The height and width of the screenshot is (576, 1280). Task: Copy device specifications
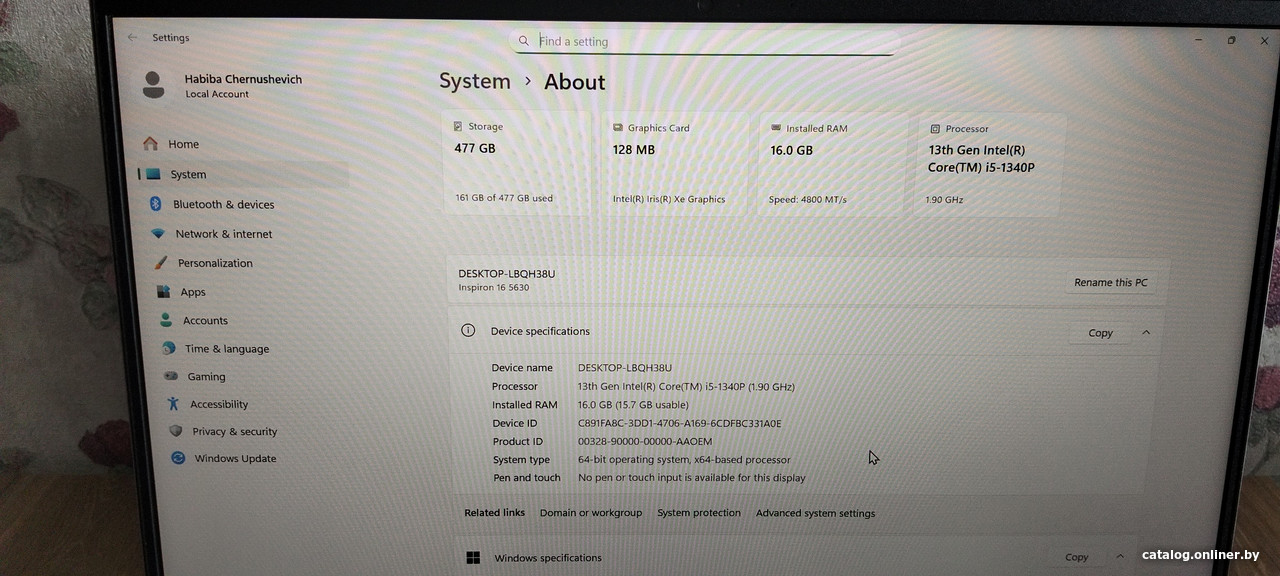[1100, 333]
